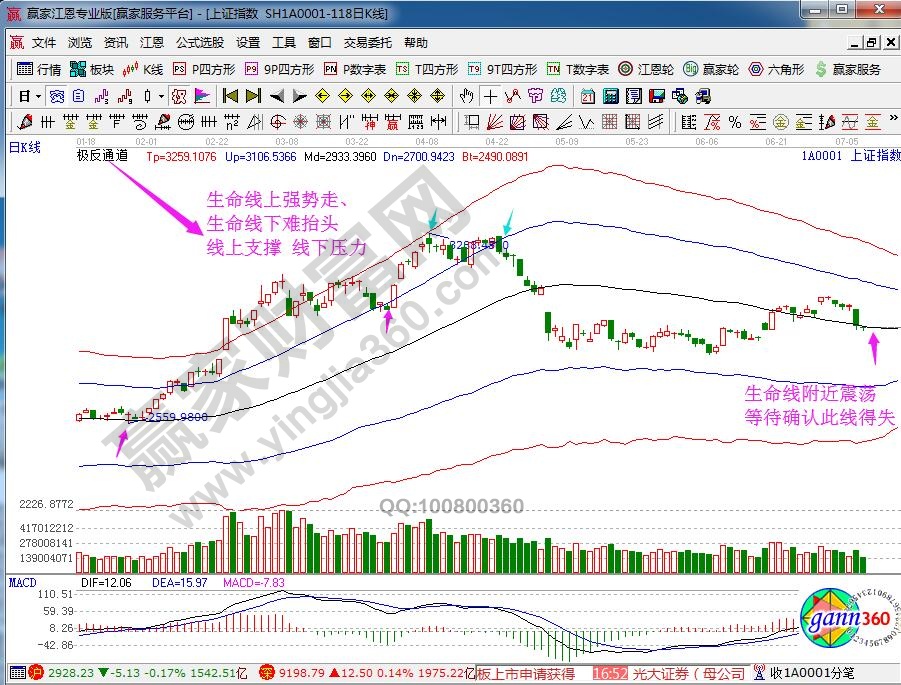
Task: Open the calculator icon in toolbar
Action: point(609,96)
